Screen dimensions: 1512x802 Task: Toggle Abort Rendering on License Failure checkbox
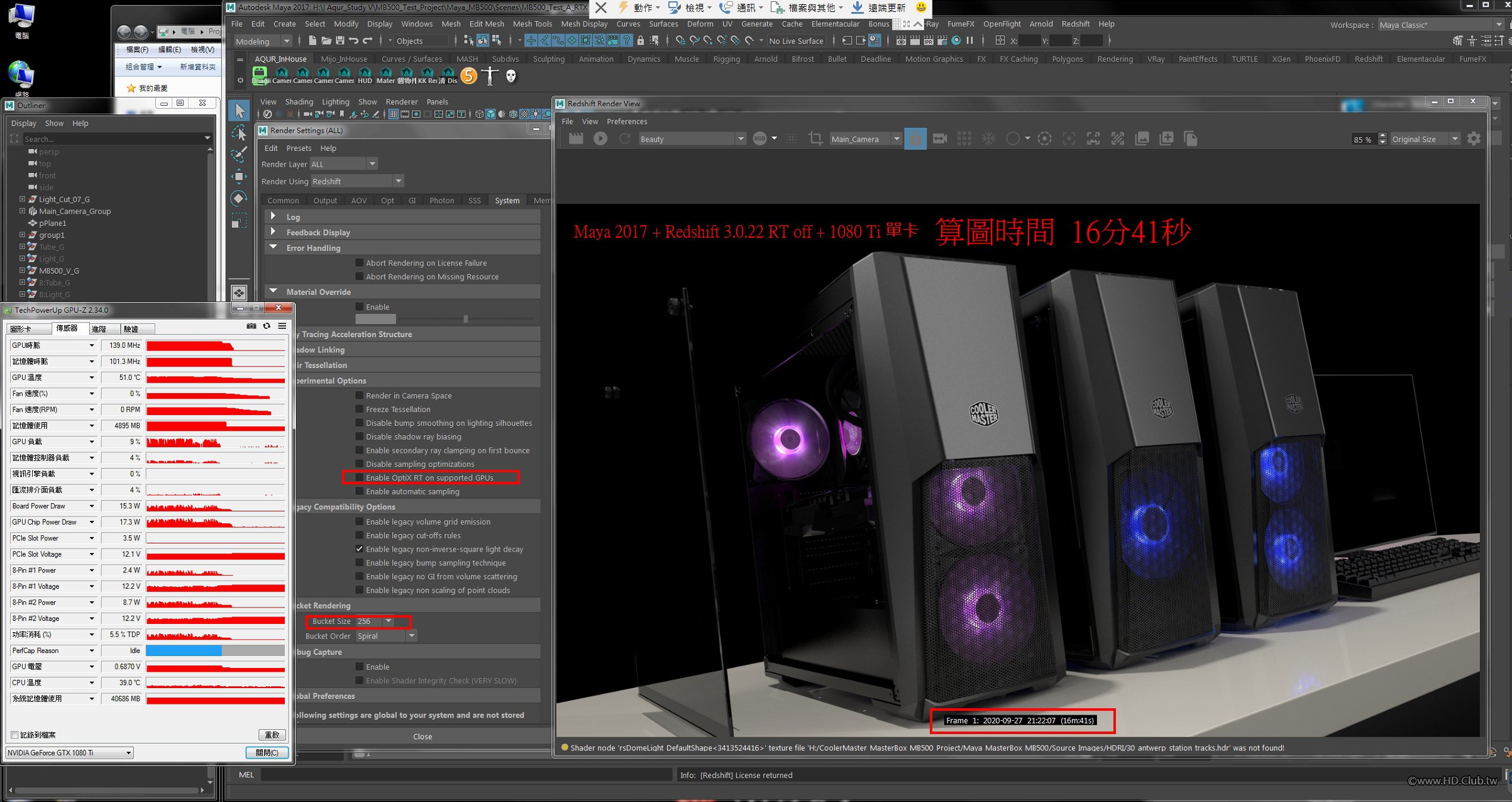point(360,263)
